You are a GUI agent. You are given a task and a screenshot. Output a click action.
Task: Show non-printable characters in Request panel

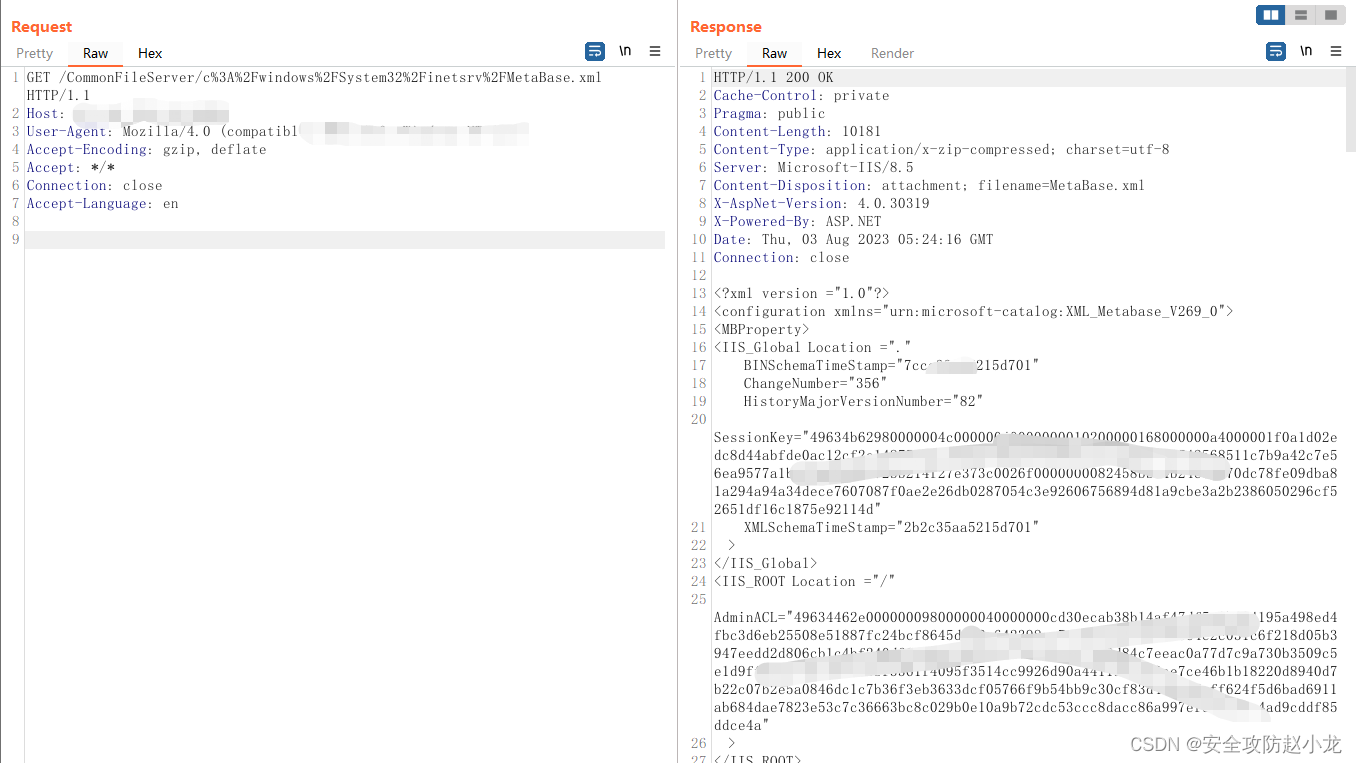coord(625,51)
